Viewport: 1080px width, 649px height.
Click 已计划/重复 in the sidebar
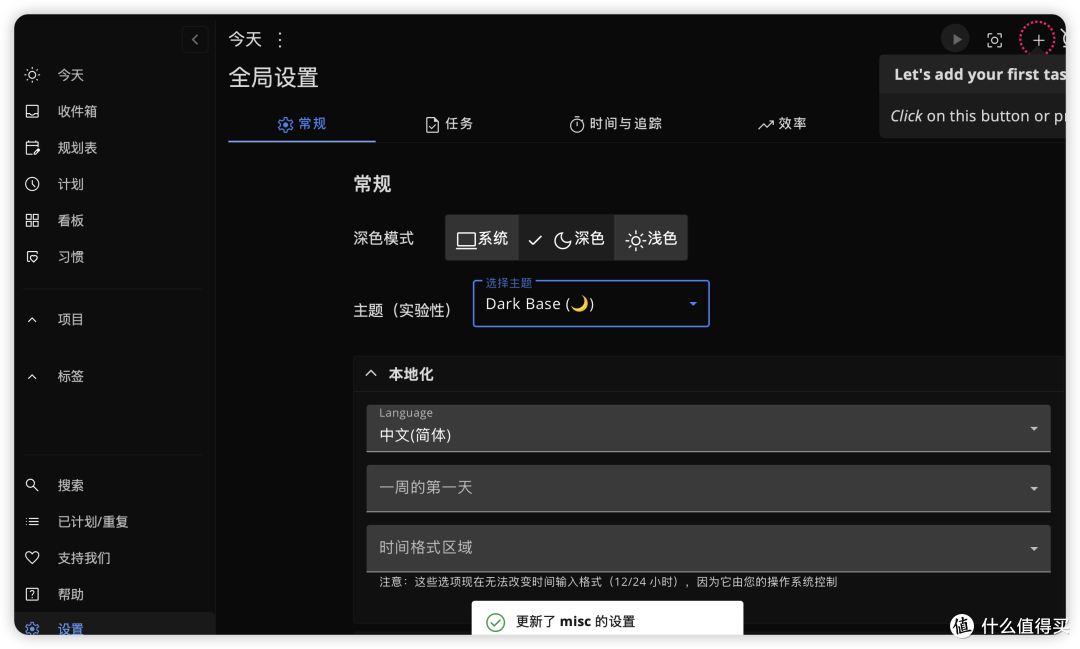click(x=93, y=522)
